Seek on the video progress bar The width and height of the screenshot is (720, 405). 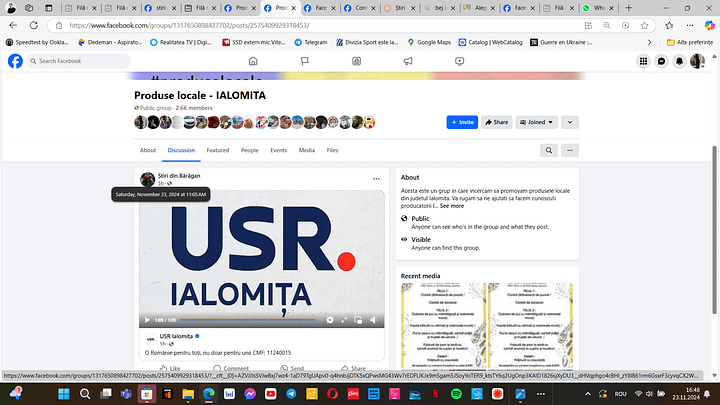click(x=250, y=320)
